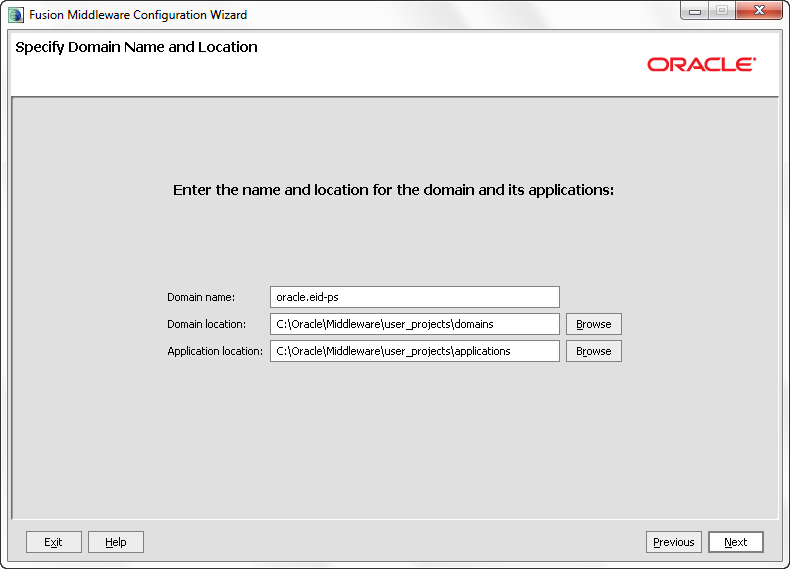The width and height of the screenshot is (790, 569).
Task: Click the 'Application location:' label
Action: click(215, 351)
